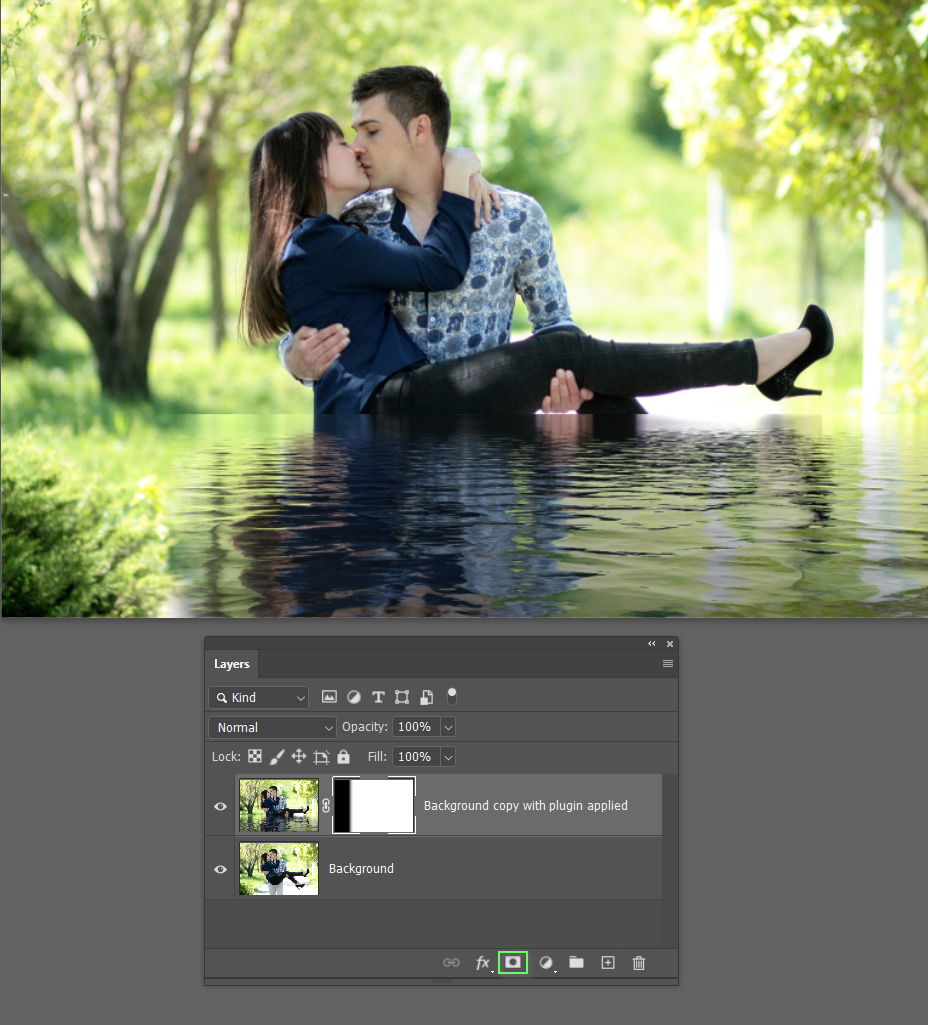928x1025 pixels.
Task: Hide the Background layer
Action: click(220, 868)
